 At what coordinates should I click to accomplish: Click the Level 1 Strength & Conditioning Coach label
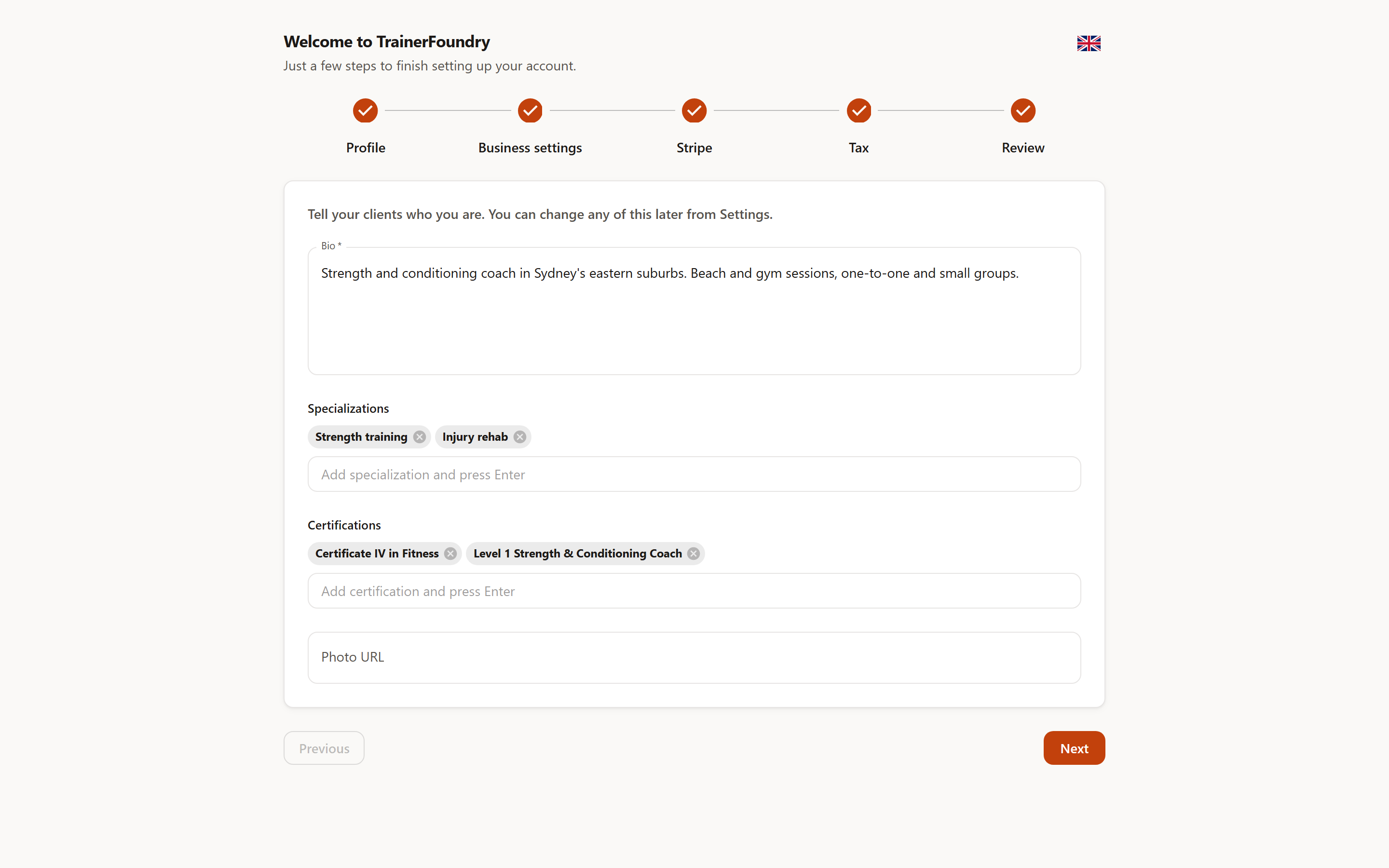[577, 554]
